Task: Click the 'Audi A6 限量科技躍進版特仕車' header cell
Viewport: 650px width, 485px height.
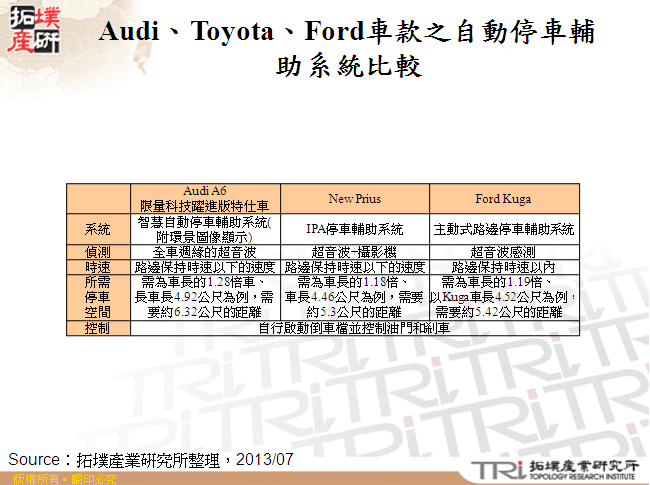Action: tap(205, 199)
